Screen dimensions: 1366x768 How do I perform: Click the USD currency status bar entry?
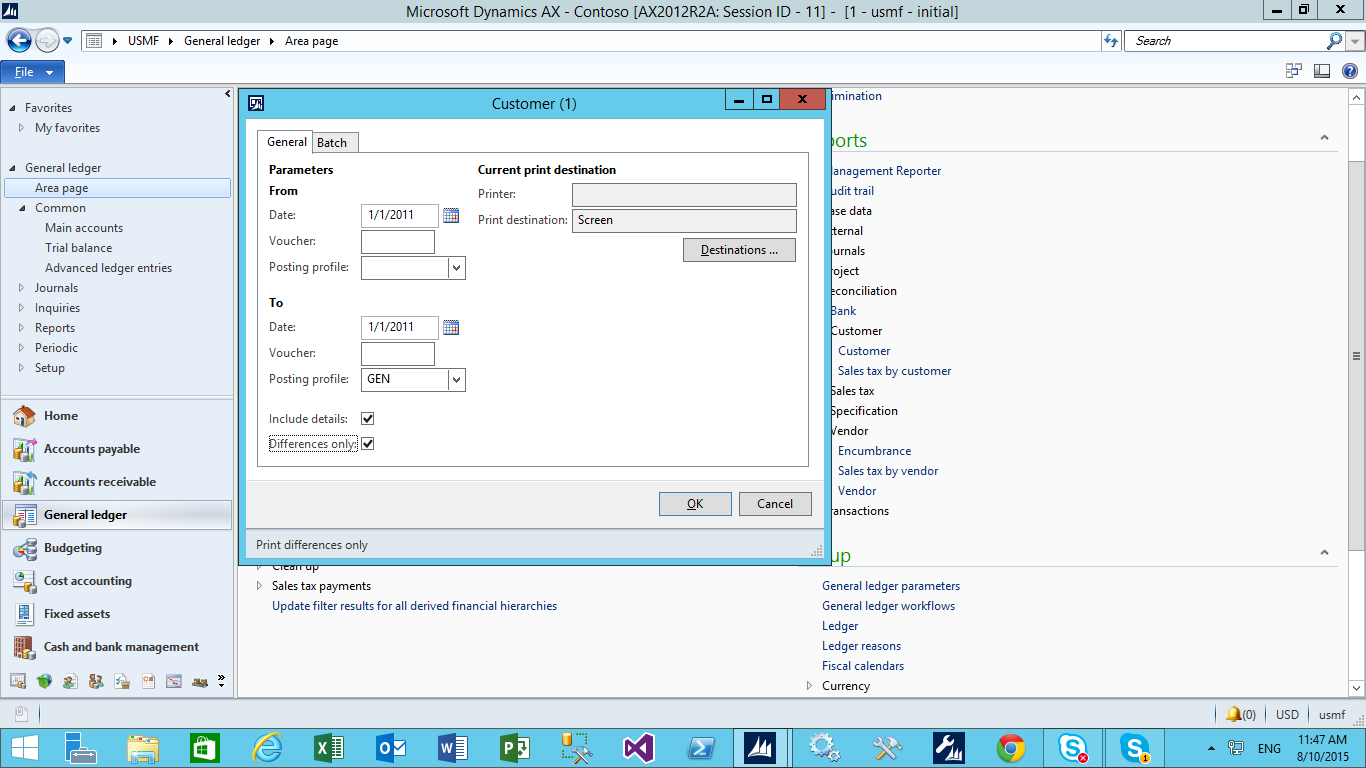tap(1287, 715)
